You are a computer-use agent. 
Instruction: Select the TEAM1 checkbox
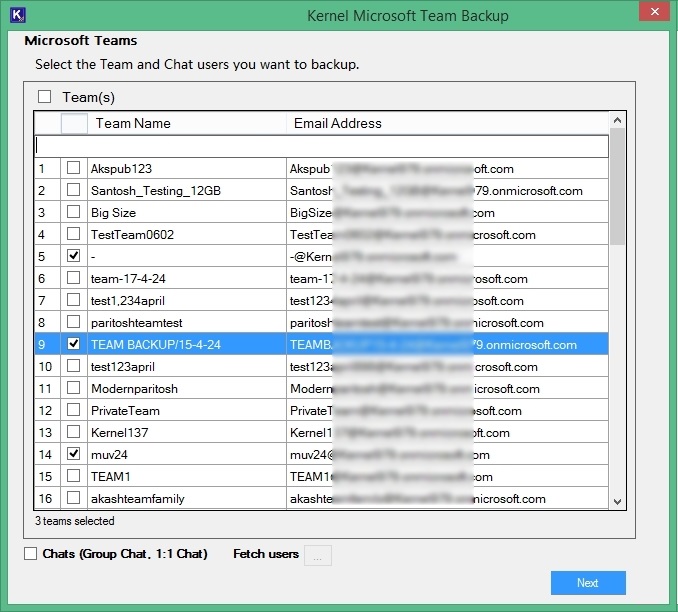pyautogui.click(x=74, y=476)
